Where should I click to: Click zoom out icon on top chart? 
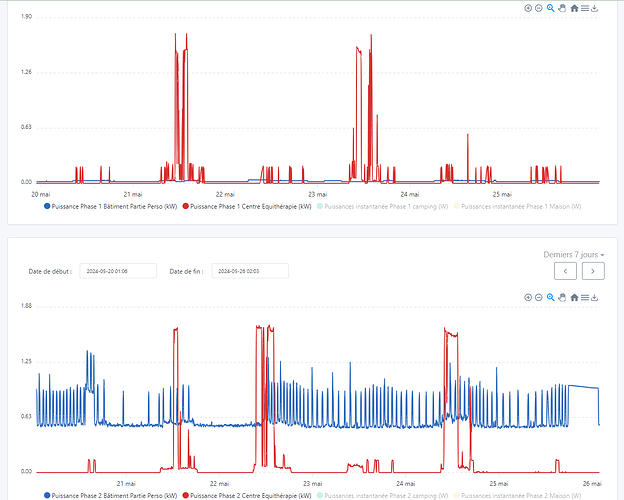pos(539,8)
